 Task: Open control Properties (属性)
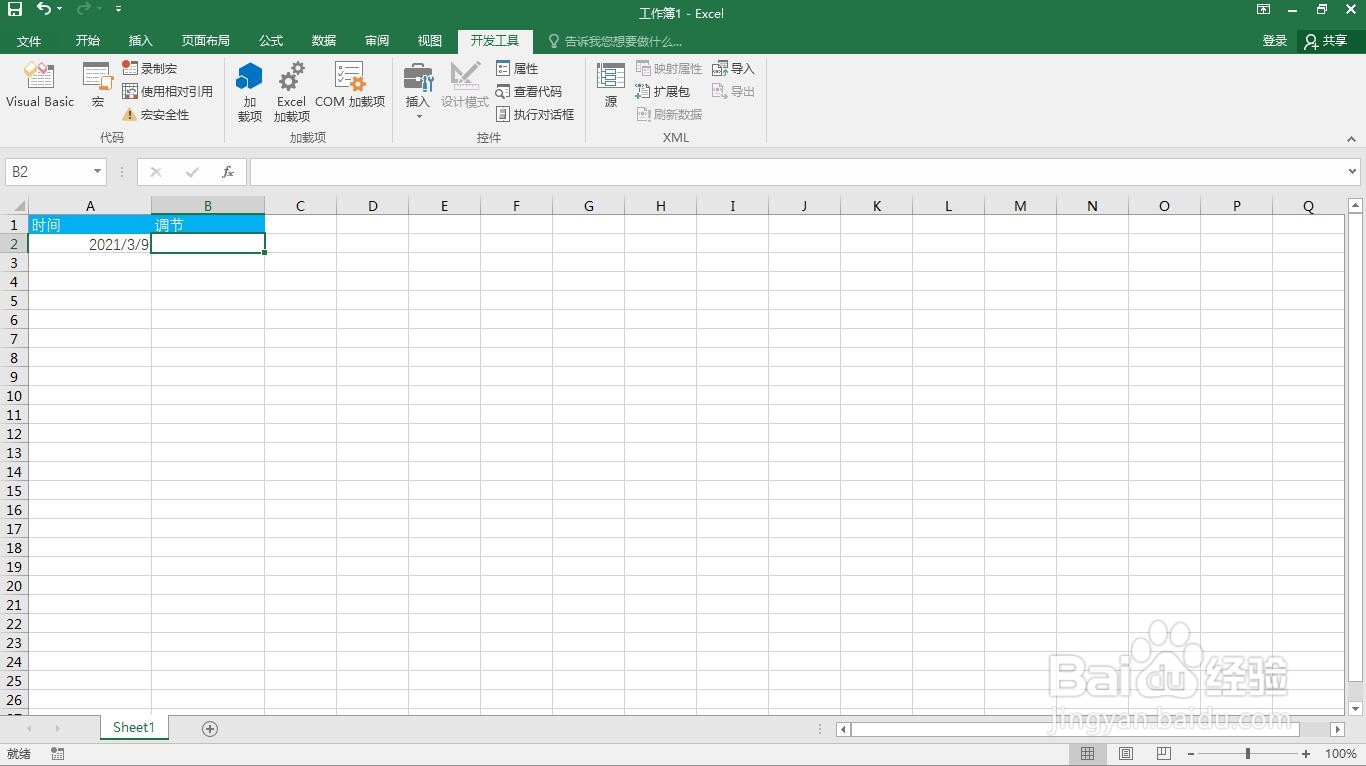click(517, 68)
